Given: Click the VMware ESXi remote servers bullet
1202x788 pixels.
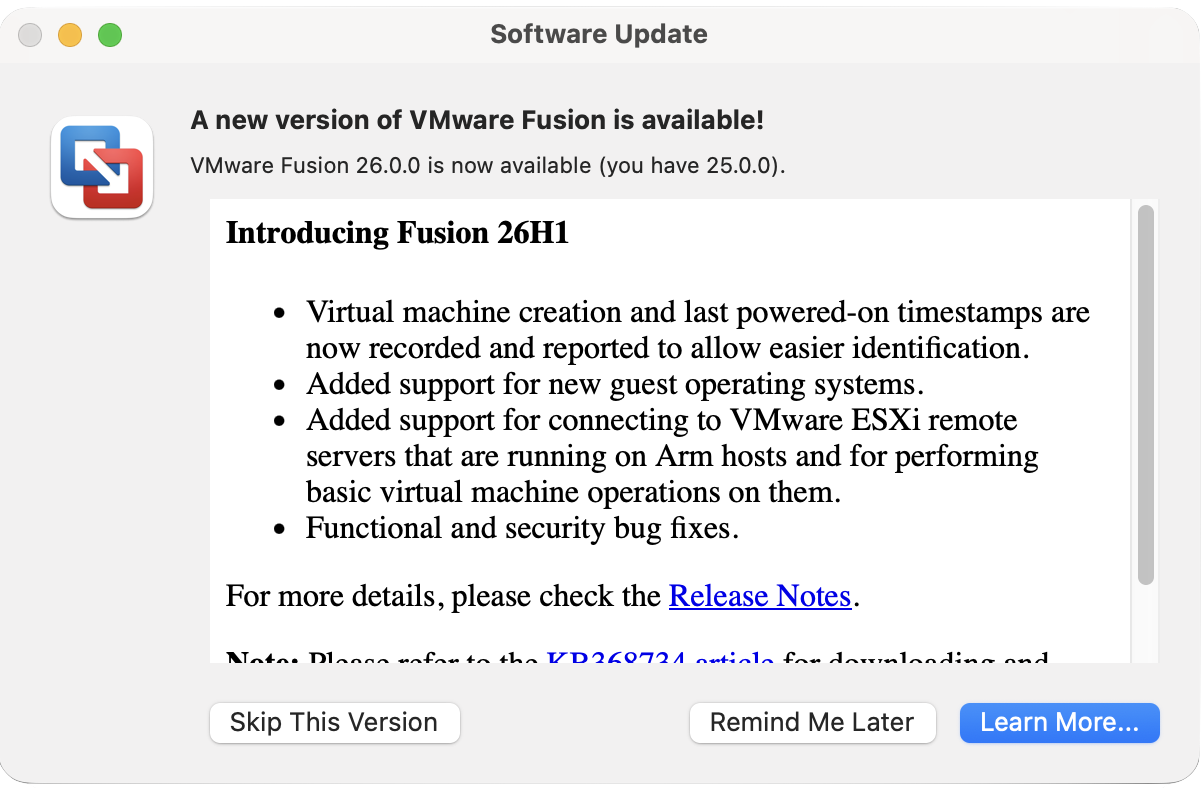Looking at the screenshot, I should (x=672, y=456).
